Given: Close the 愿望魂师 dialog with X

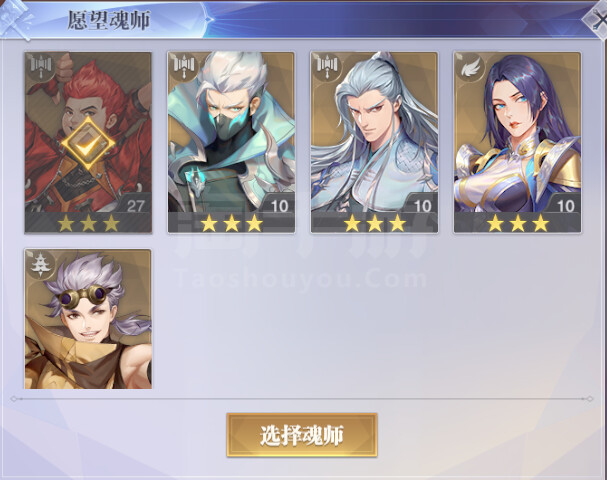Looking at the screenshot, I should (x=596, y=18).
